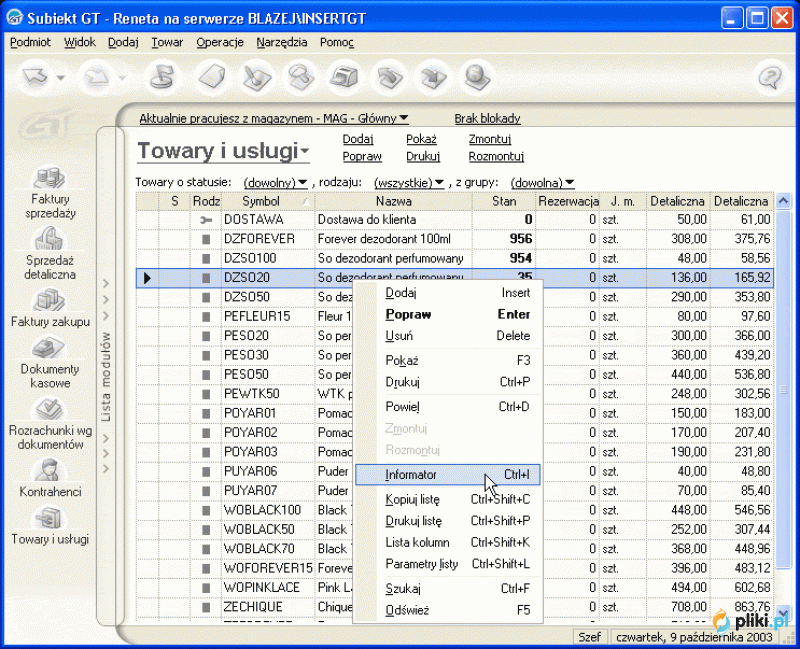Image resolution: width=800 pixels, height=649 pixels.
Task: Open the Kontrahenci module
Action: tap(50, 478)
